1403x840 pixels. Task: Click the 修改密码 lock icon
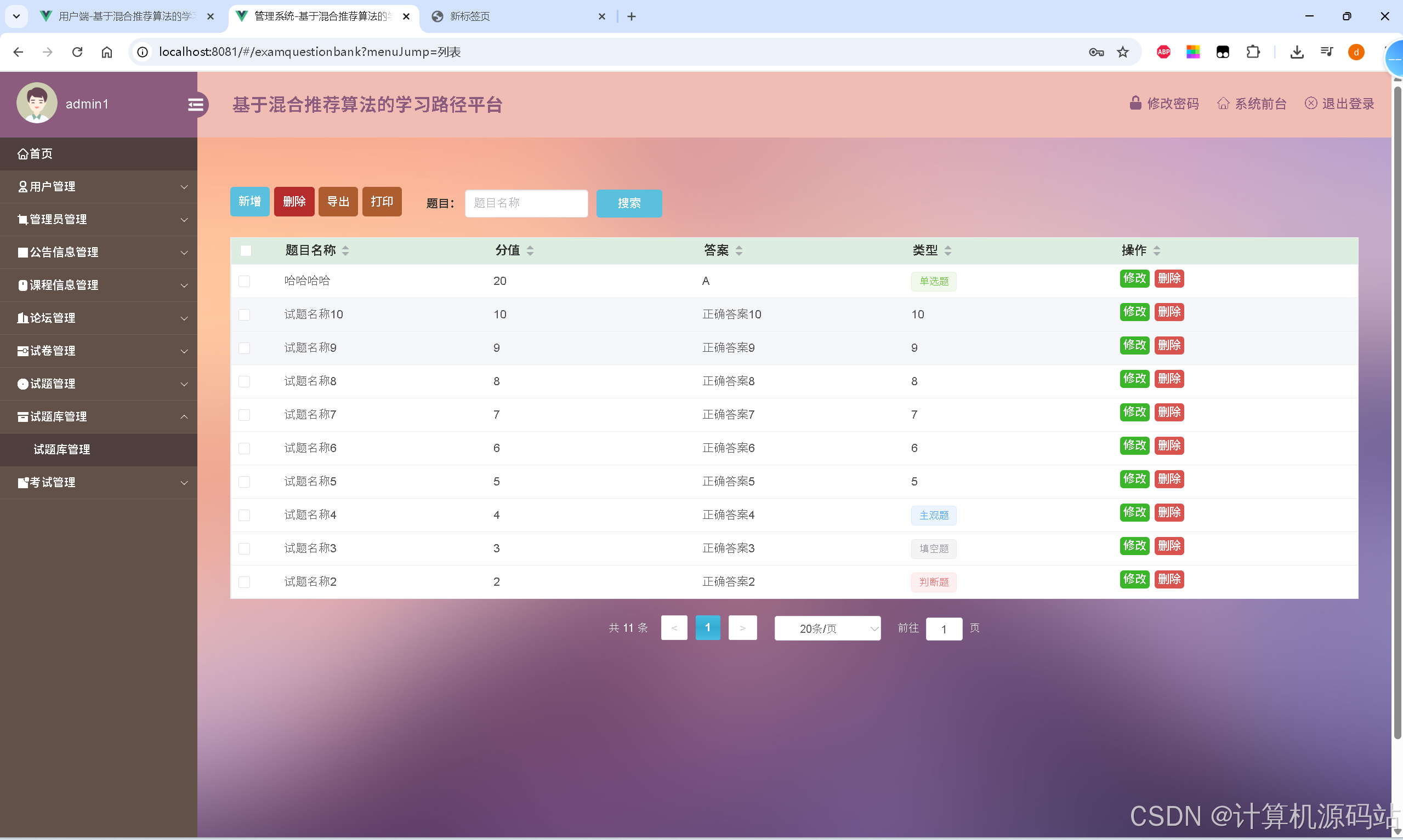(1135, 103)
